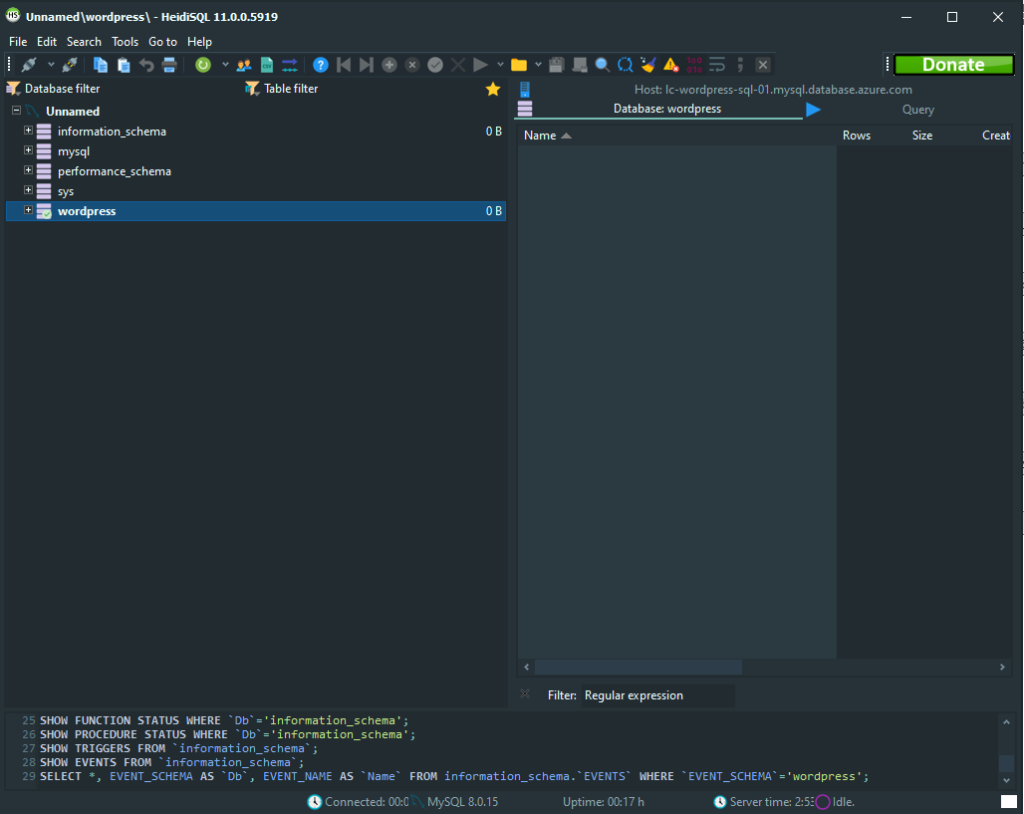Open the Edit menu
Viewport: 1024px width, 814px height.
46,42
